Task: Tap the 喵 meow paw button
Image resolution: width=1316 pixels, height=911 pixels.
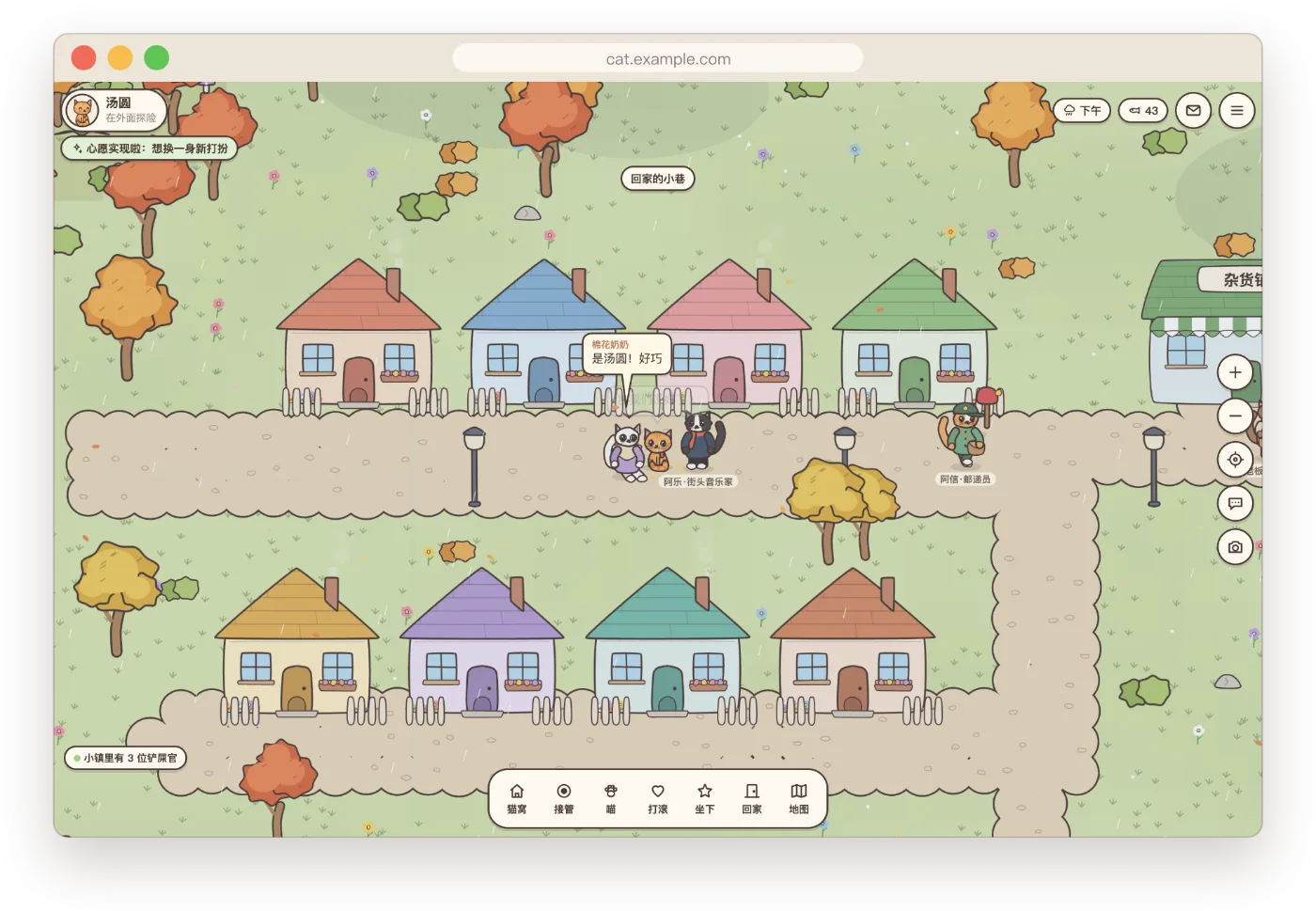Action: (x=611, y=799)
